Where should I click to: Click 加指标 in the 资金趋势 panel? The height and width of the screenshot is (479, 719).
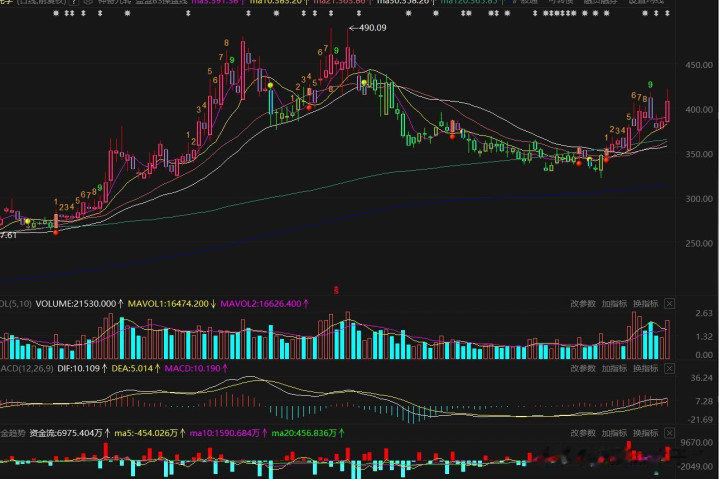[x=614, y=433]
